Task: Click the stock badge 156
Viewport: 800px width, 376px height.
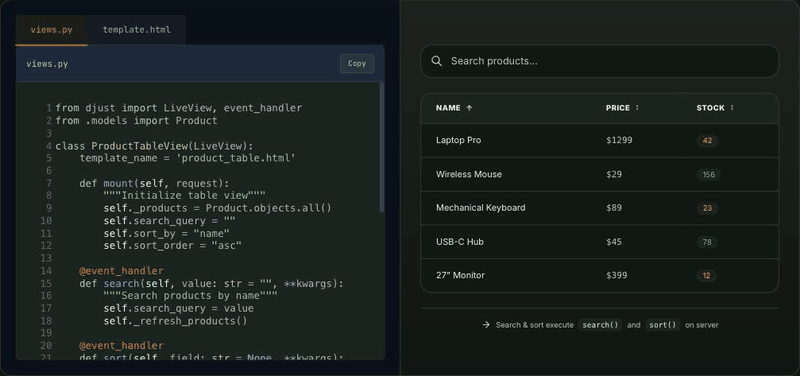Action: (709, 175)
